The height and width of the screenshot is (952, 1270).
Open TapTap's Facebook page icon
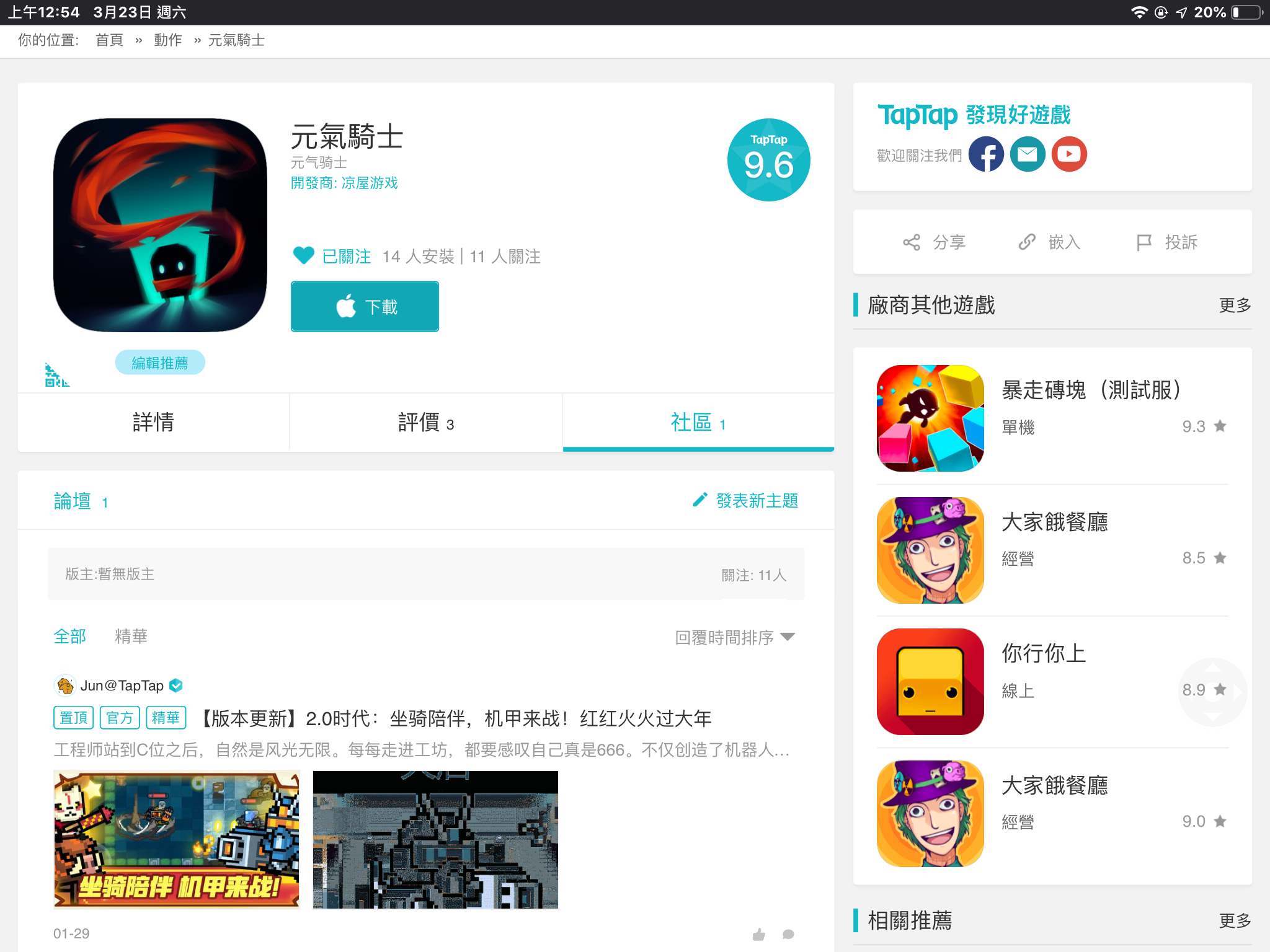point(986,154)
